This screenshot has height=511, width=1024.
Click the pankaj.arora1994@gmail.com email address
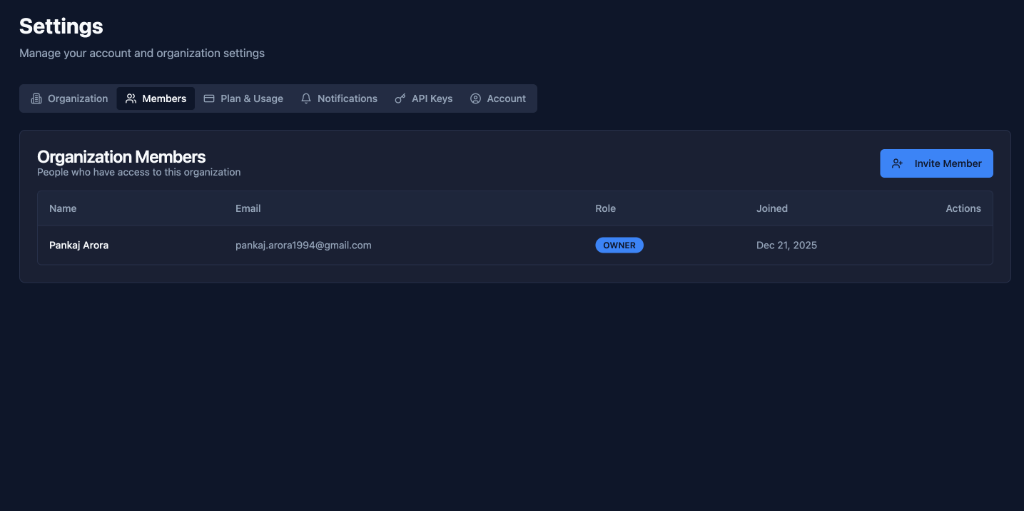pyautogui.click(x=303, y=245)
